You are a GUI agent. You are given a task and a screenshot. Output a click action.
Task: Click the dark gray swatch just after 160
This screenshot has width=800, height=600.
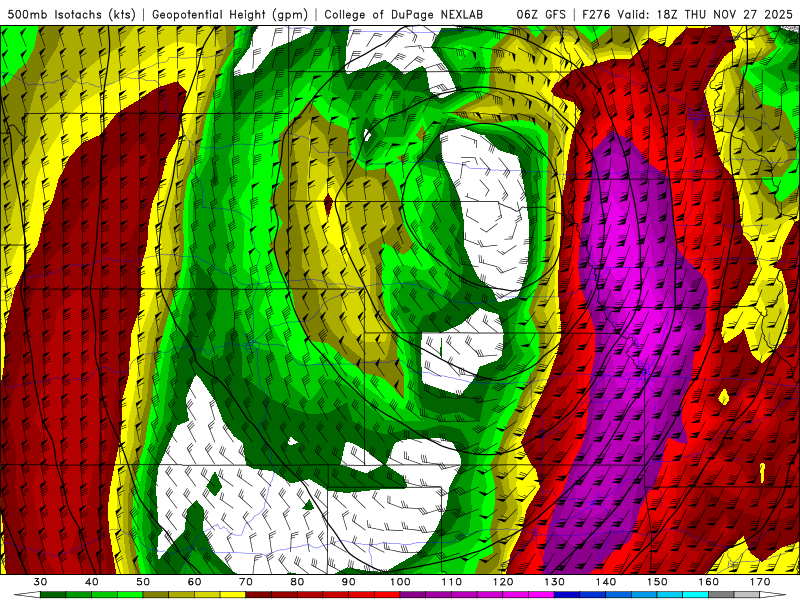(x=721, y=595)
